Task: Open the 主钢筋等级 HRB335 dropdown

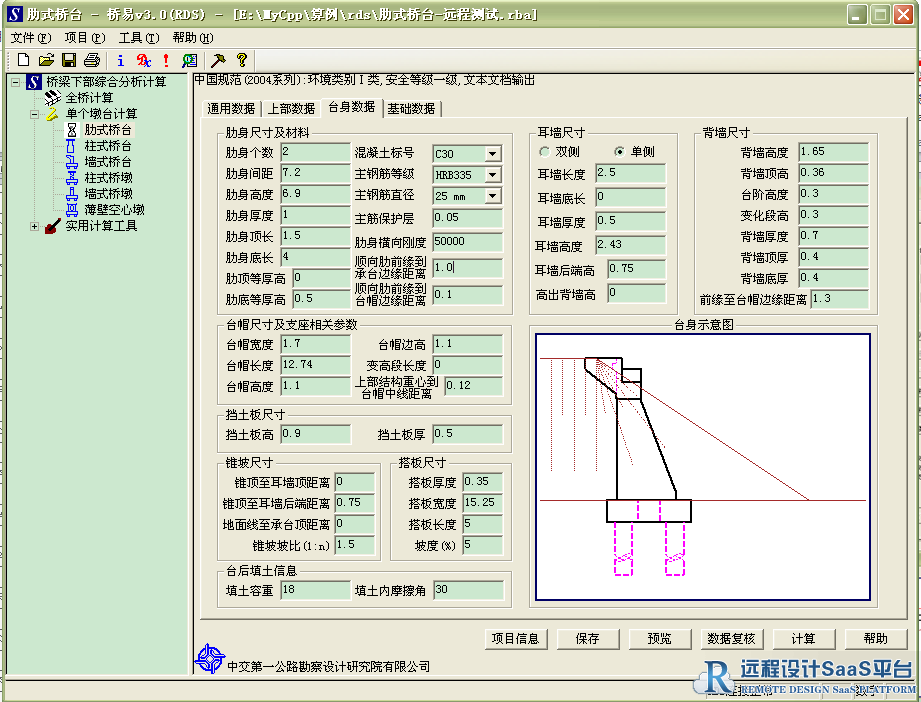Action: tap(492, 175)
